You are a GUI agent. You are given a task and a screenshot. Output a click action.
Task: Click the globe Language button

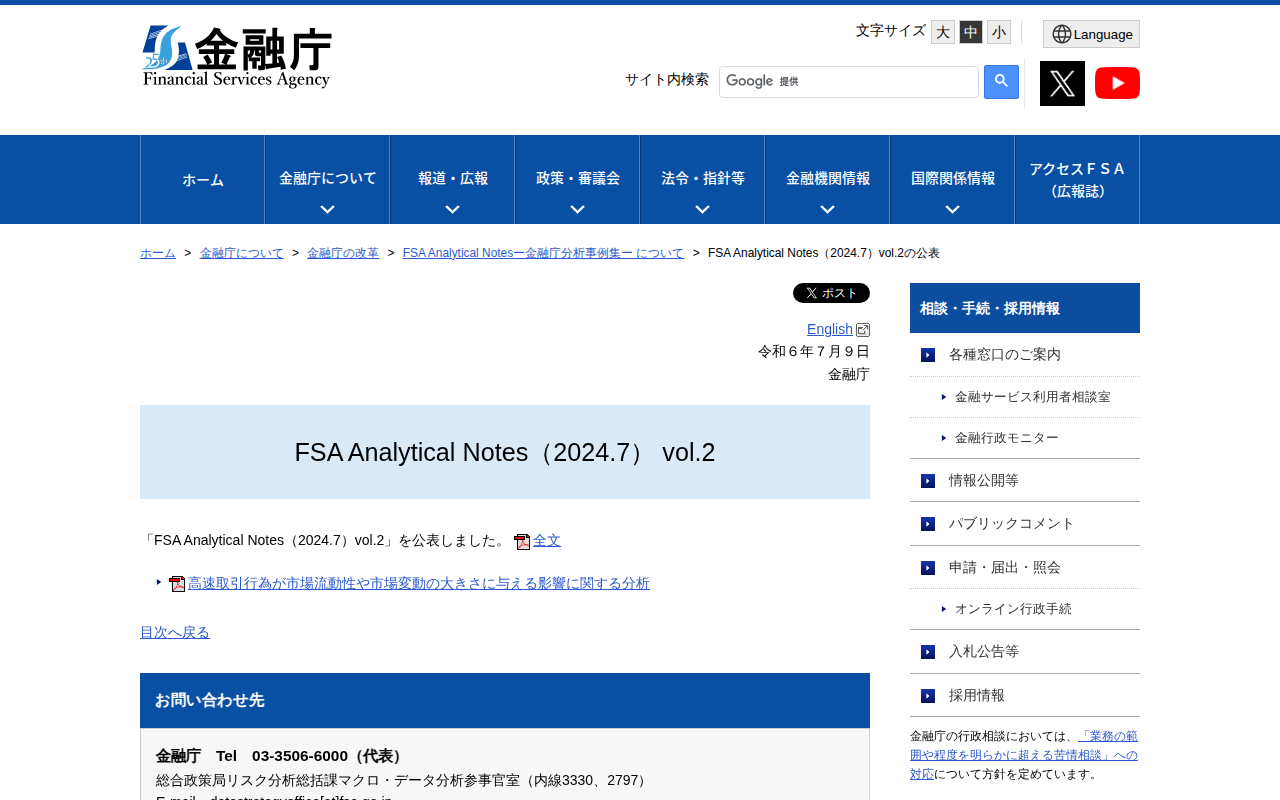coord(1091,34)
